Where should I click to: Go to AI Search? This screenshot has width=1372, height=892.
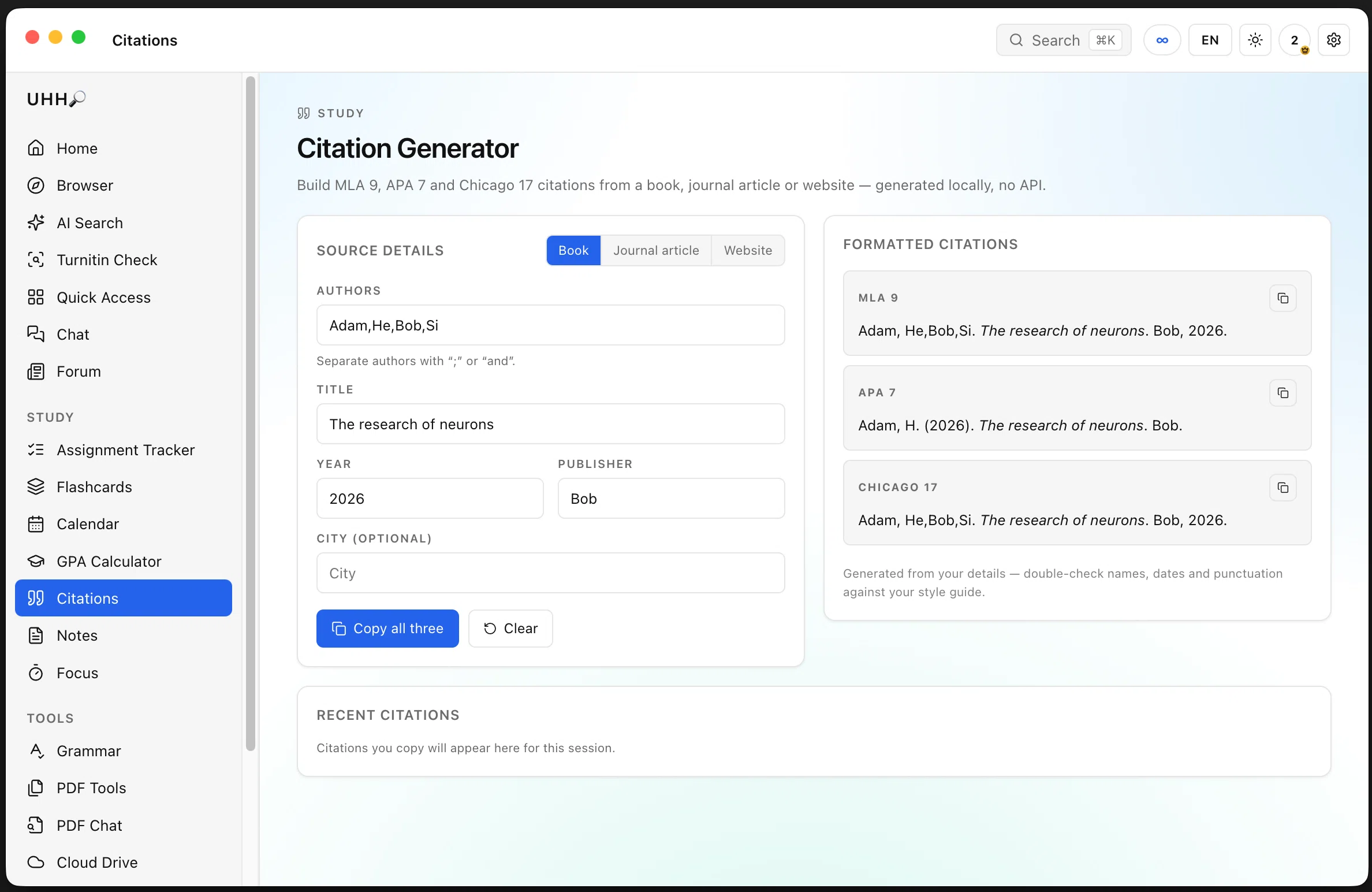pos(124,223)
